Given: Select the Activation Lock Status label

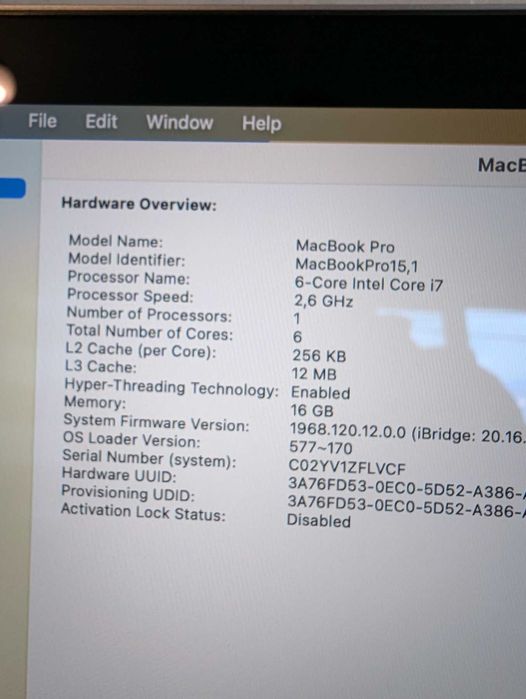Looking at the screenshot, I should 143,512.
